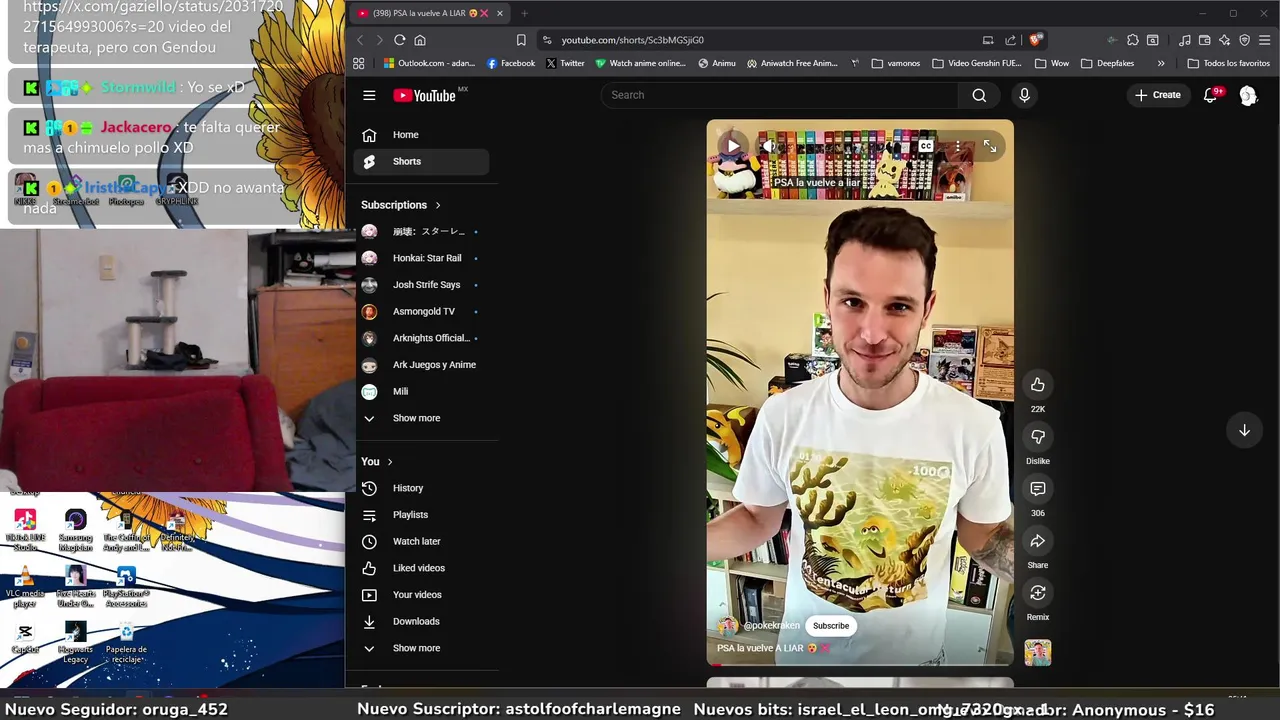Open History in sidebar

point(422,488)
